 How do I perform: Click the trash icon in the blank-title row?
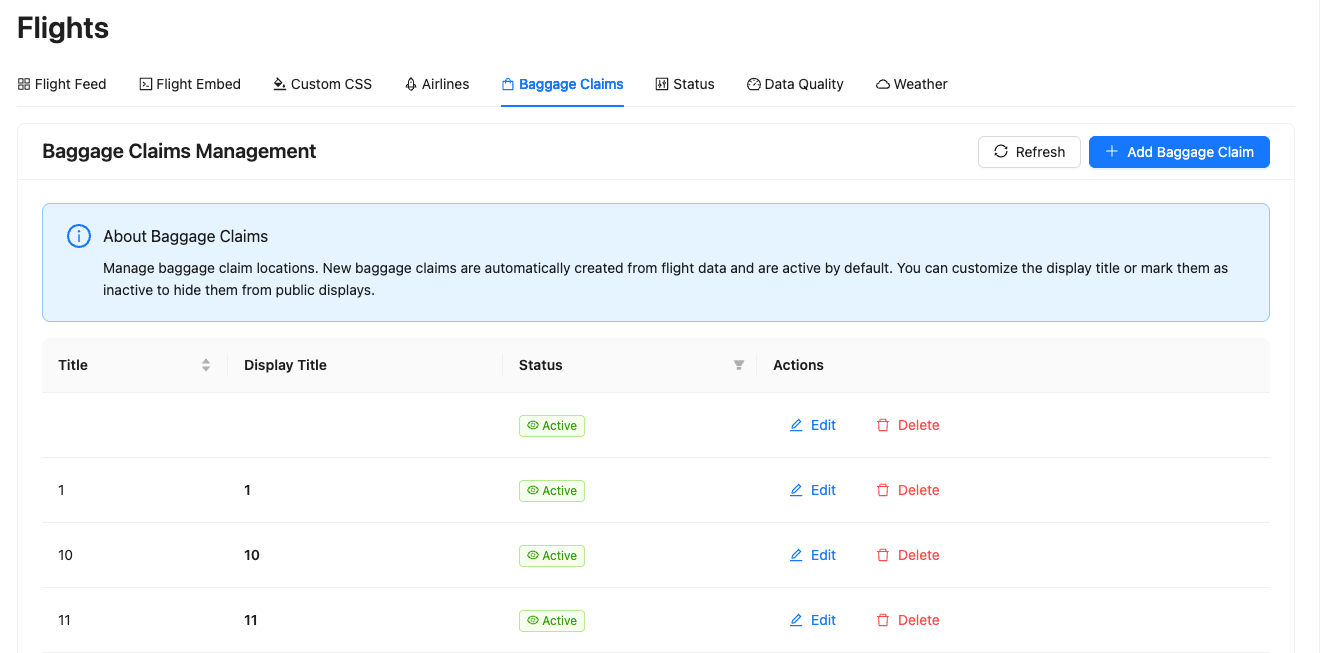[x=883, y=425]
